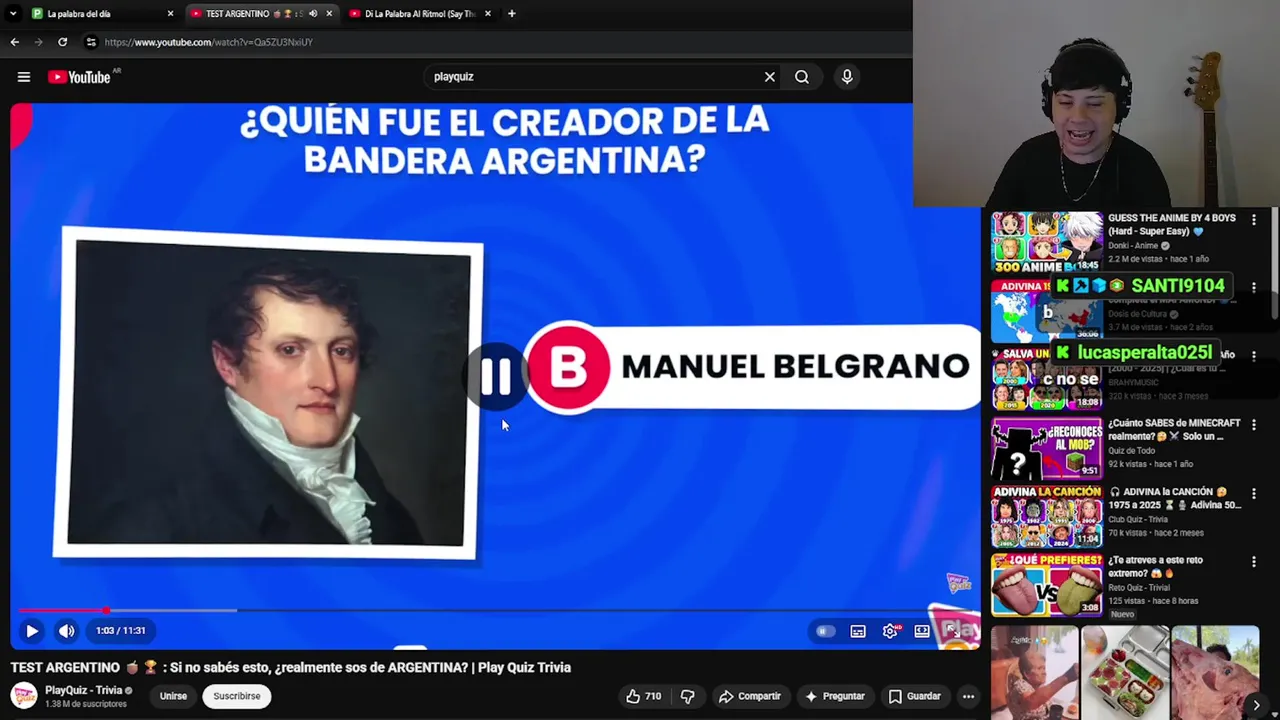Open the QUÉ PREFIERES video thumbnail

1046,584
